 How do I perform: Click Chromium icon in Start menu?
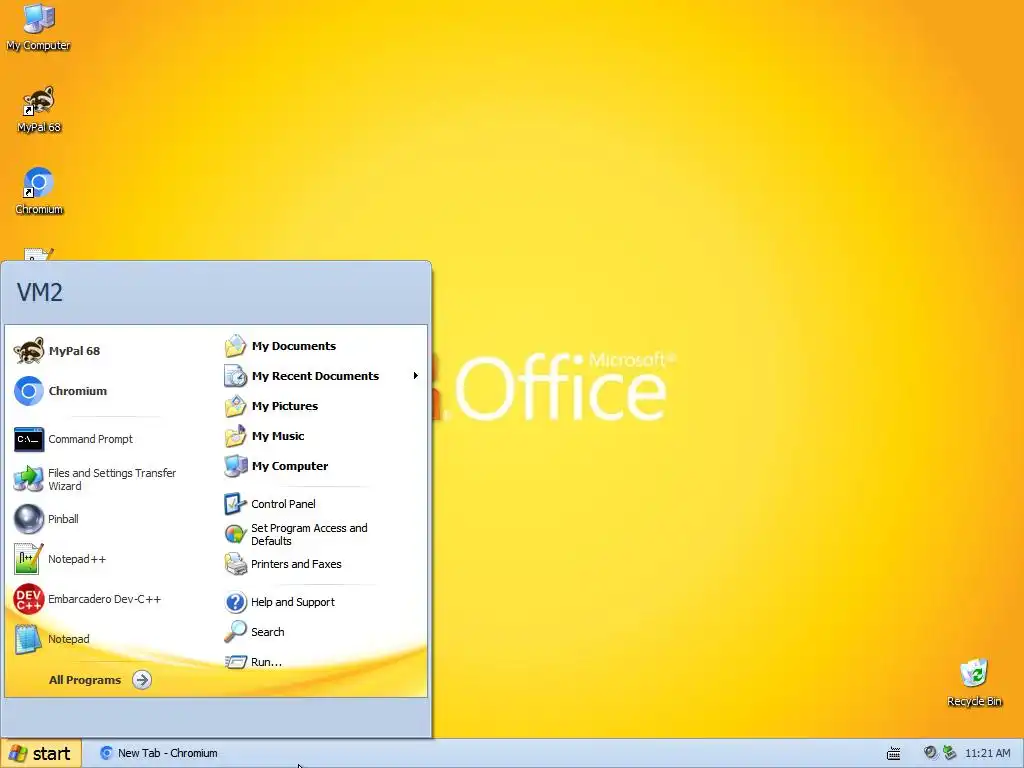coord(29,391)
